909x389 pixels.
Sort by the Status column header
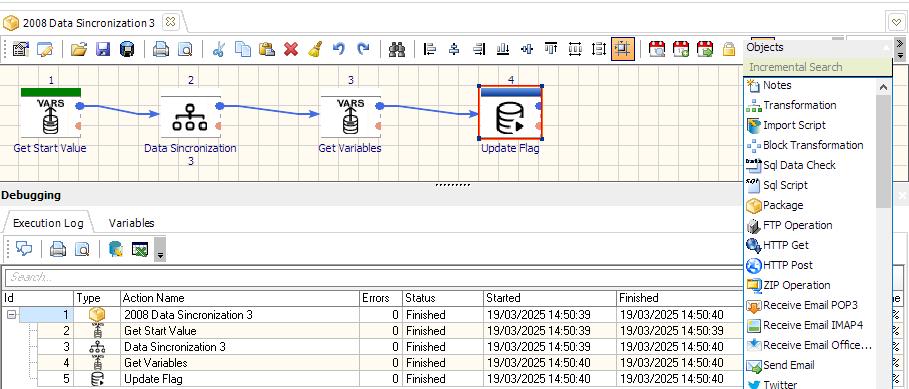coord(443,298)
